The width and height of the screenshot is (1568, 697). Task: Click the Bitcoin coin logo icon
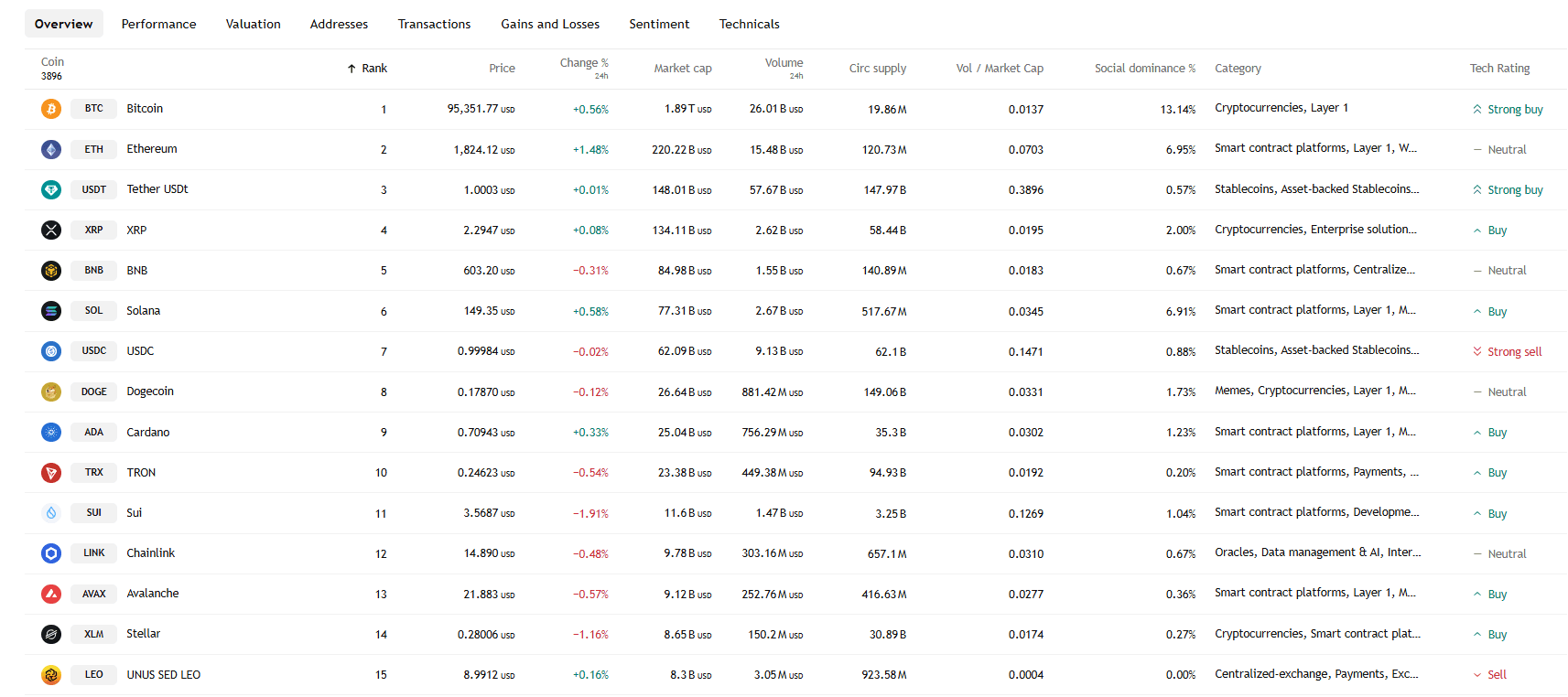[x=51, y=109]
